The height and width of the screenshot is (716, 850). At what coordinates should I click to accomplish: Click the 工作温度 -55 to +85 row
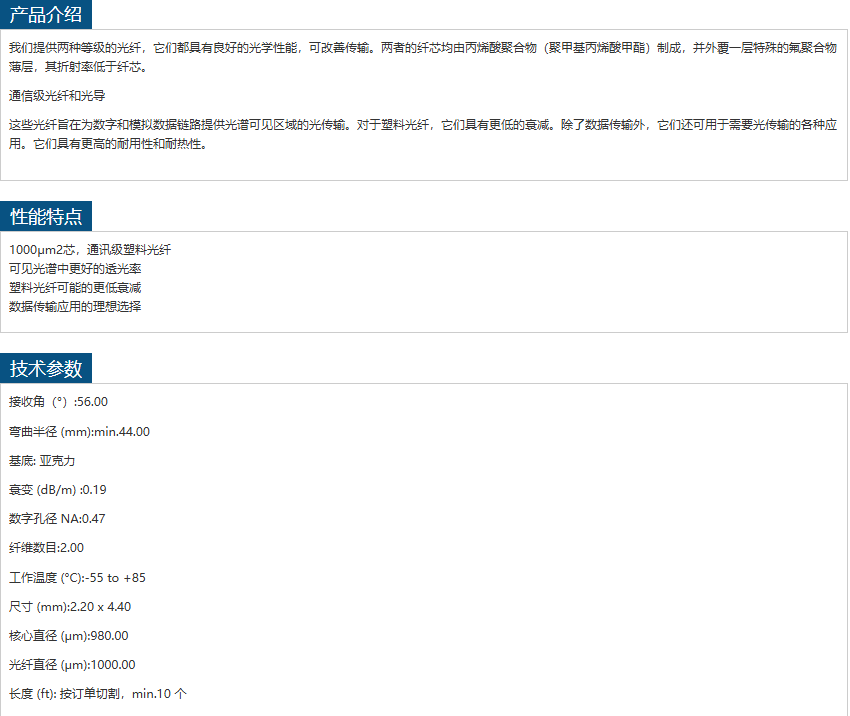77,578
